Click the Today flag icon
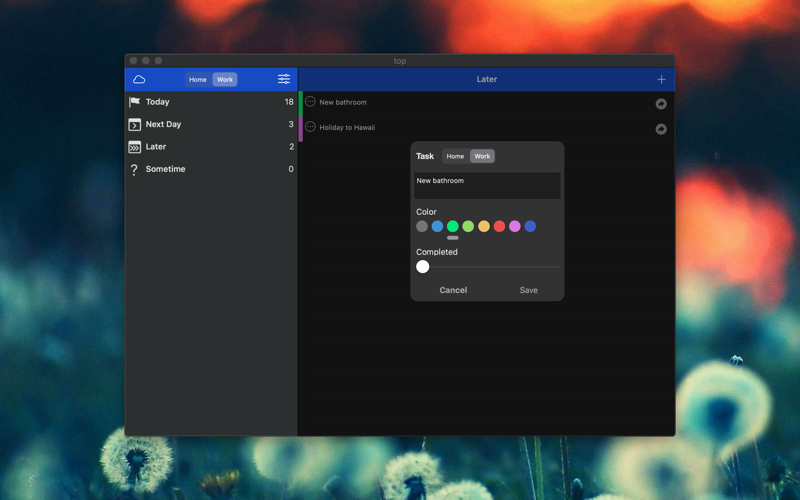800x500 pixels. click(x=134, y=102)
